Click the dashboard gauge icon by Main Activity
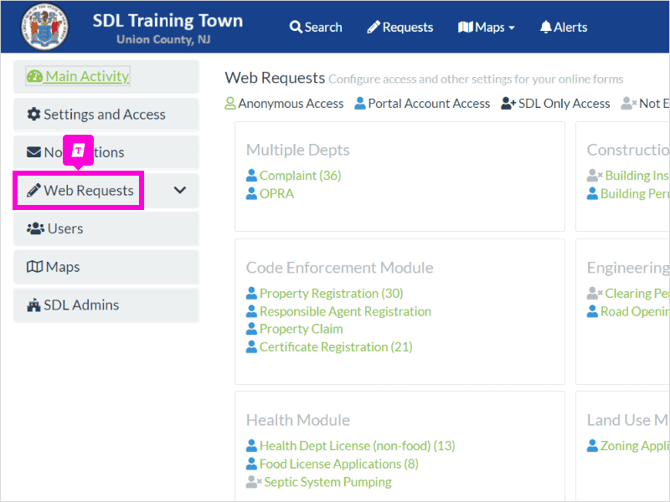 (35, 76)
